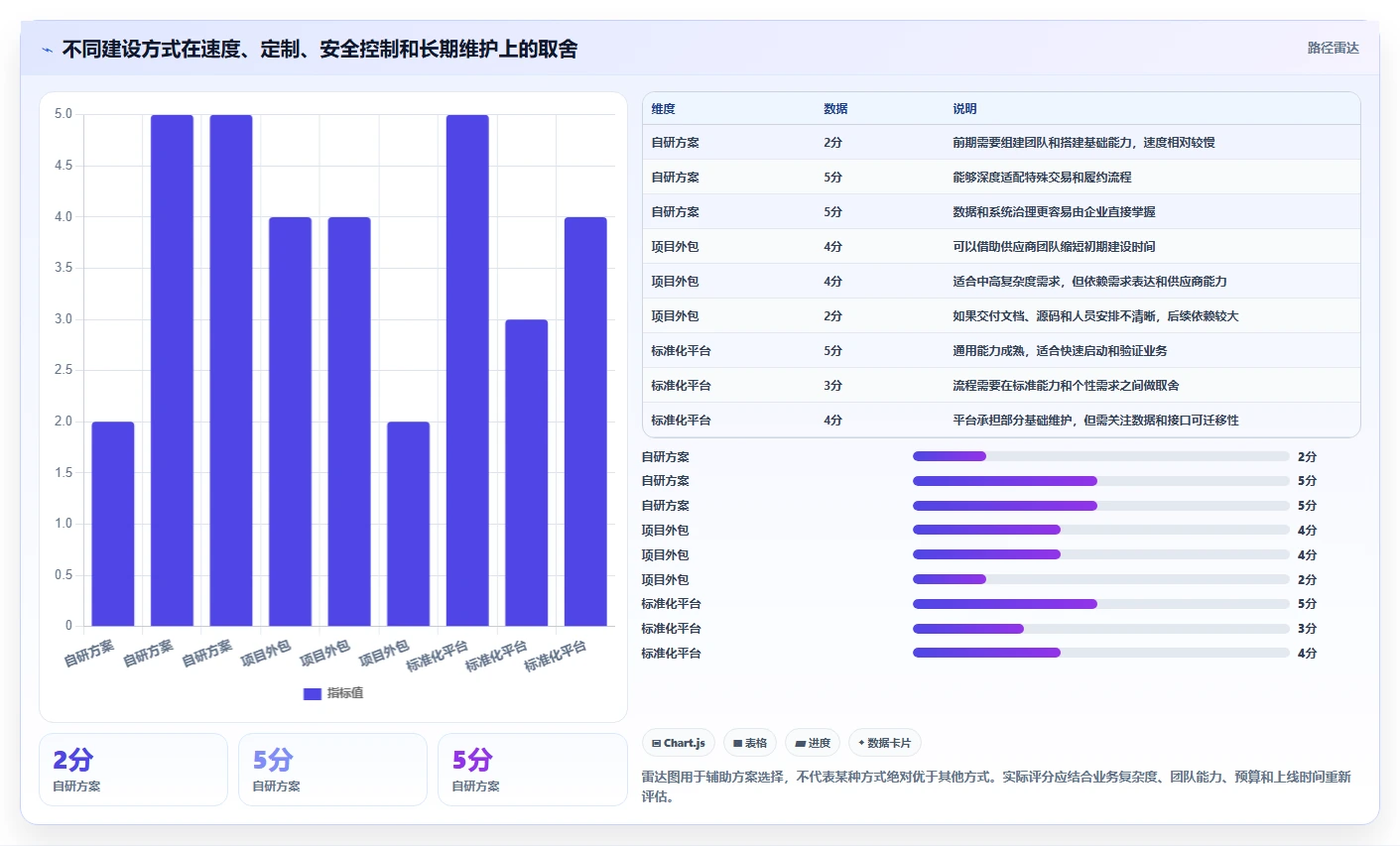Viewport: 1400px width, 846px height.
Task: Click the 标准化平台 chart bar reaching 5.0
Action: pos(467,370)
